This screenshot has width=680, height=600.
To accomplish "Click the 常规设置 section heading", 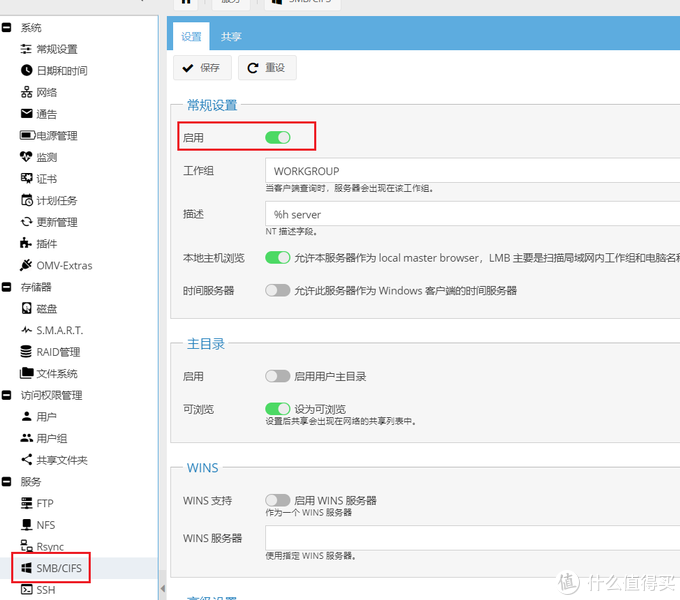I will [212, 105].
